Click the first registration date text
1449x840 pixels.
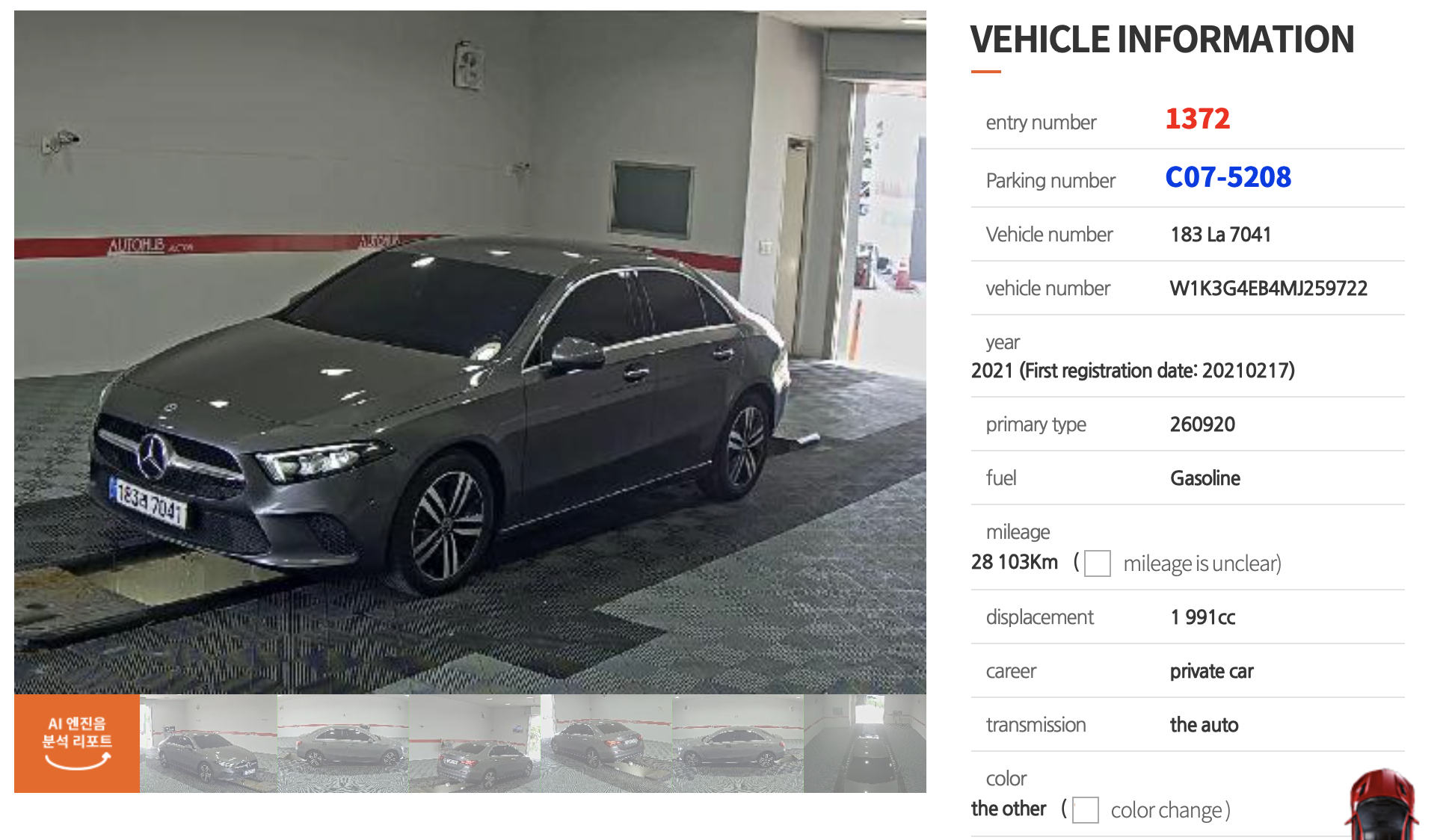(1157, 371)
